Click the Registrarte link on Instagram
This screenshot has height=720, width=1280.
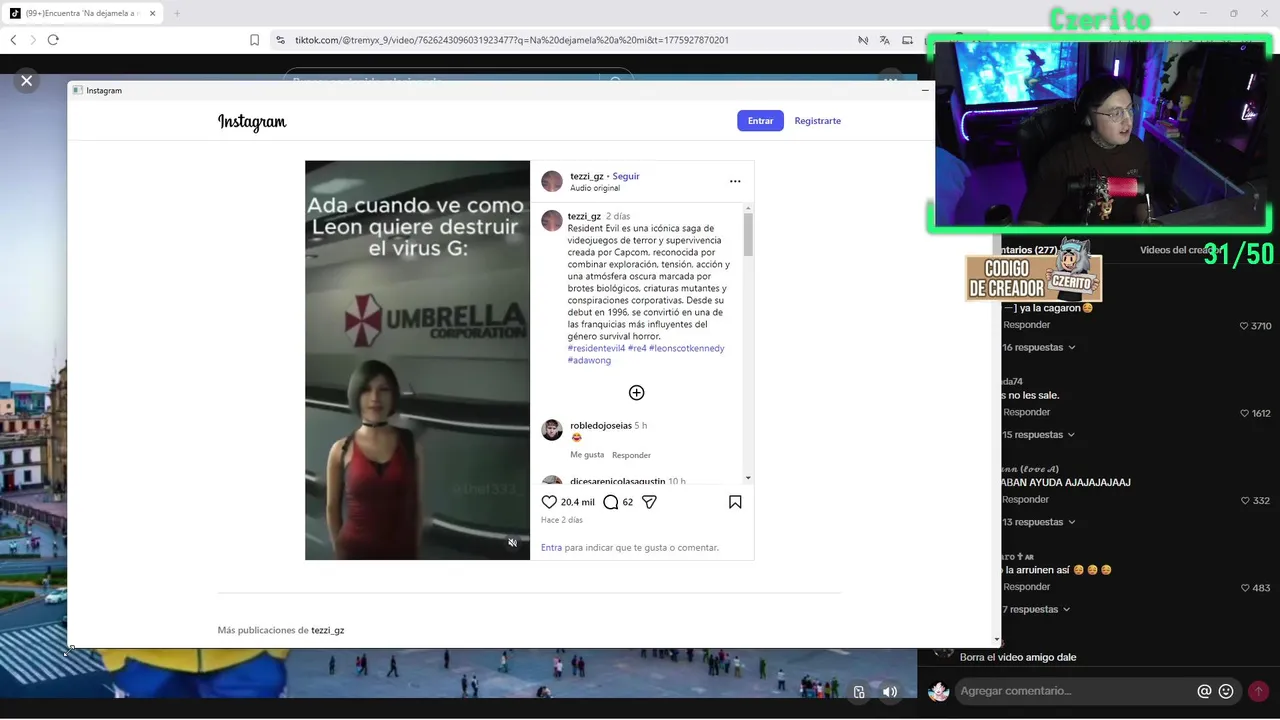pyautogui.click(x=817, y=120)
